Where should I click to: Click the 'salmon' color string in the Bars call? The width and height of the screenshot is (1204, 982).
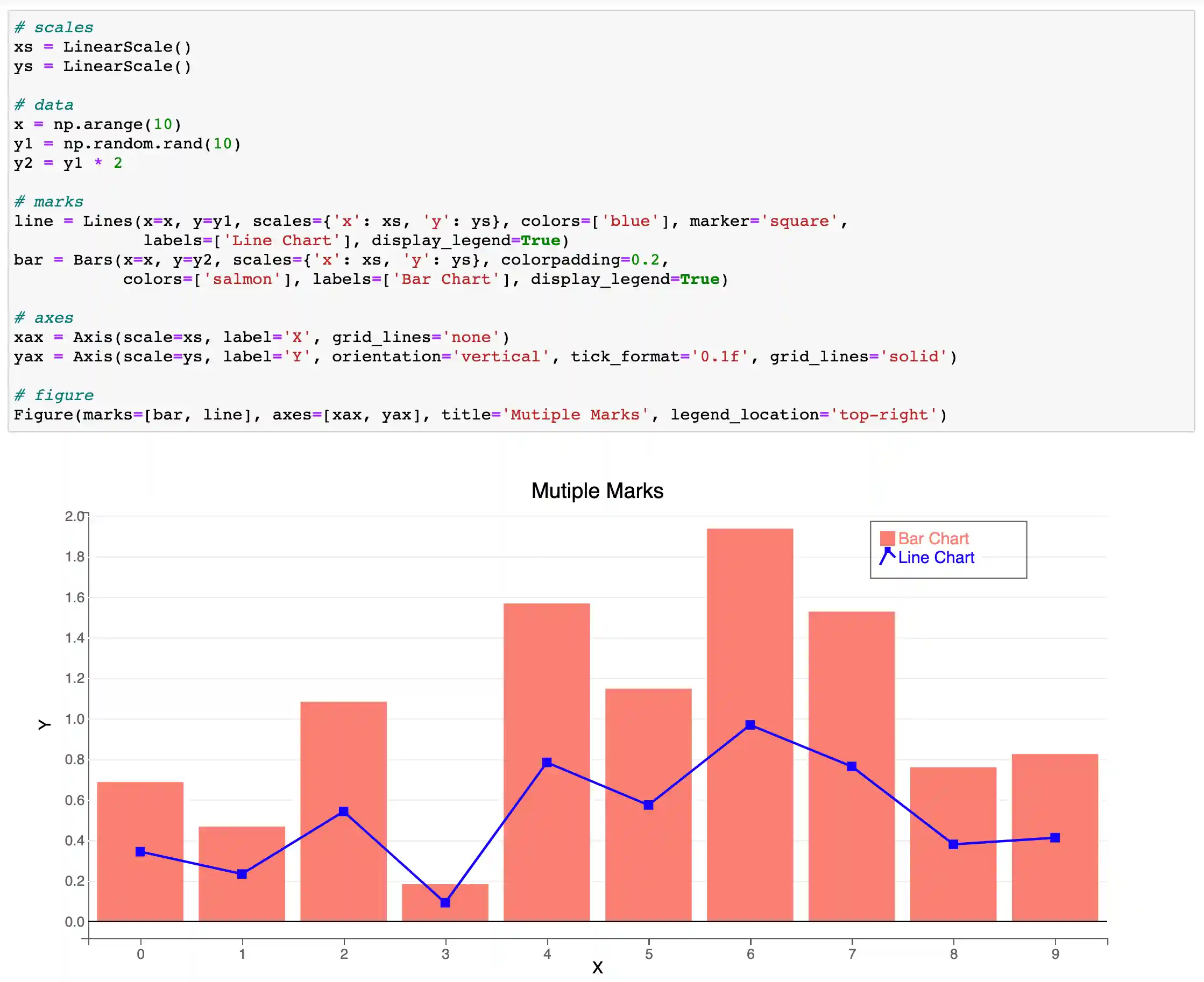click(x=242, y=279)
